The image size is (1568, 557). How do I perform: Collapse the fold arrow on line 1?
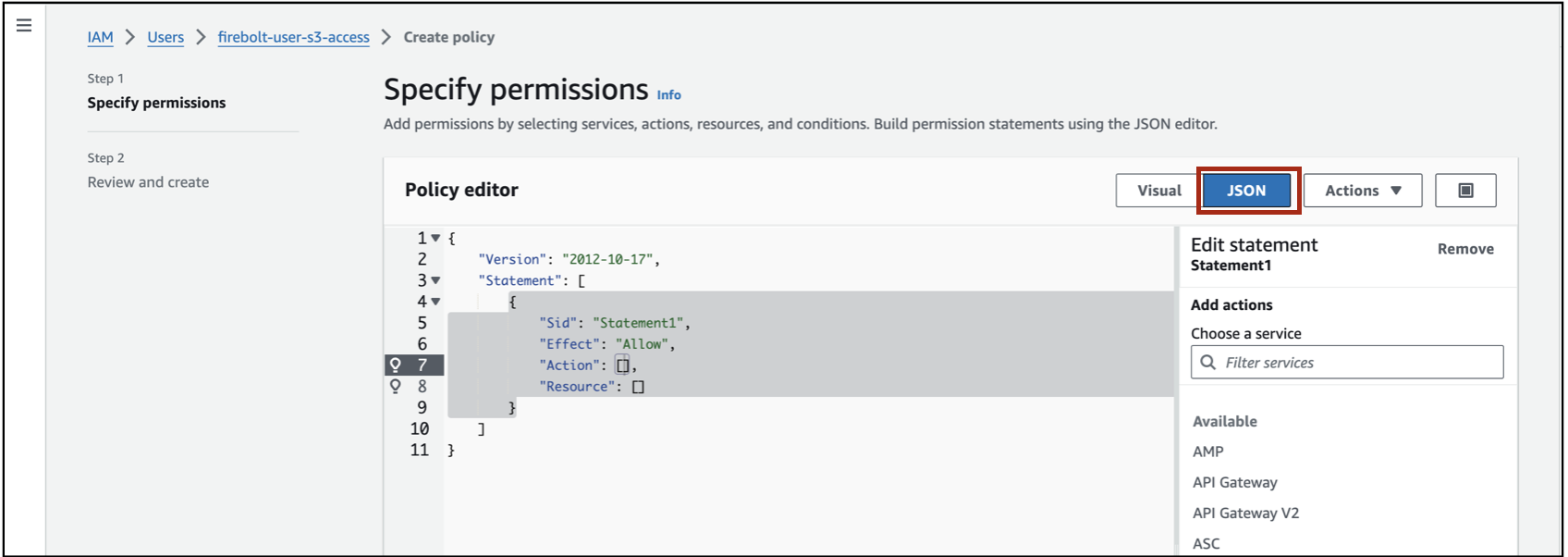point(435,239)
